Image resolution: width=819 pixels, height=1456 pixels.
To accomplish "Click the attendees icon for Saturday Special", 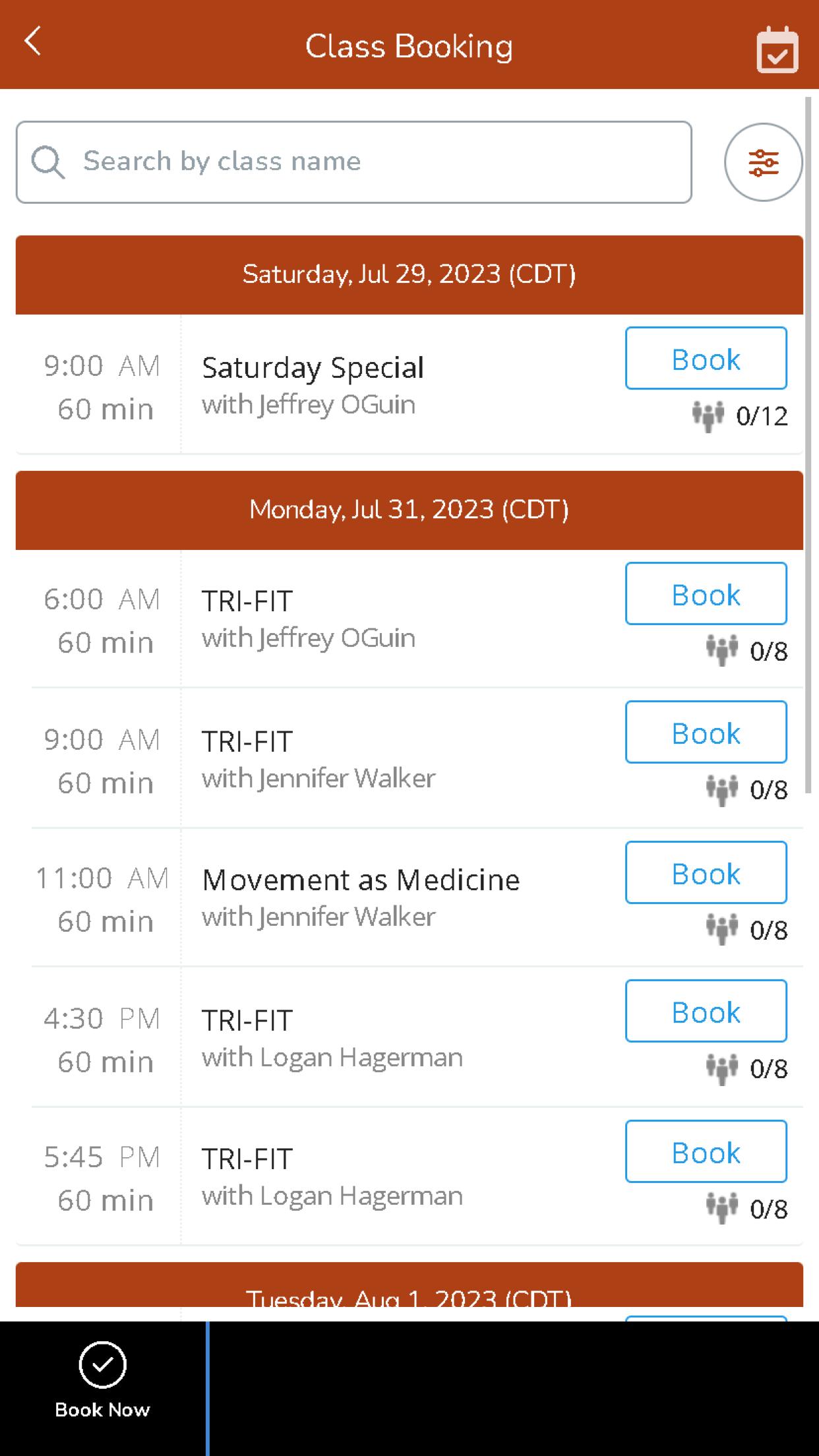I will [x=708, y=416].
